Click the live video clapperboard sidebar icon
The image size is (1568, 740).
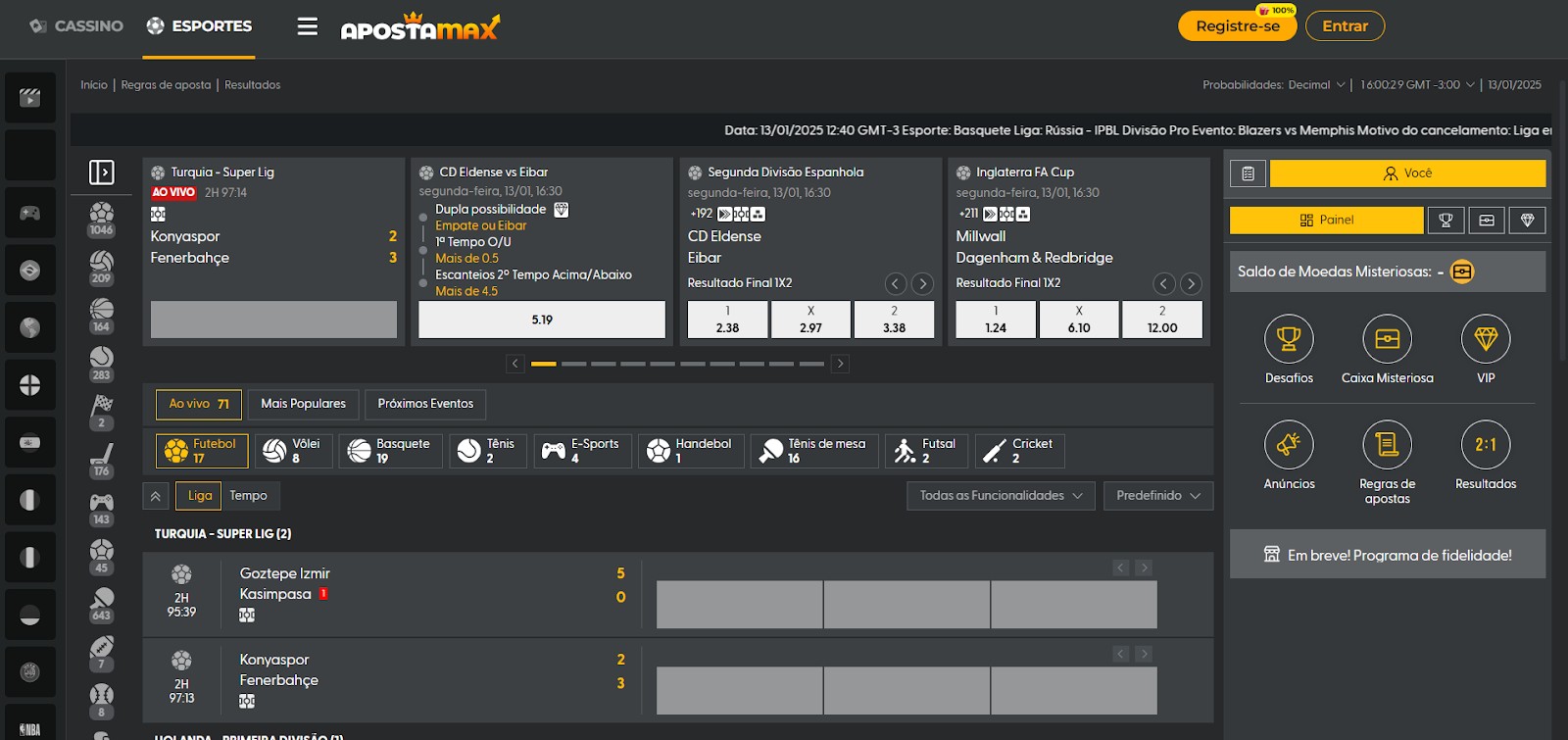[30, 97]
